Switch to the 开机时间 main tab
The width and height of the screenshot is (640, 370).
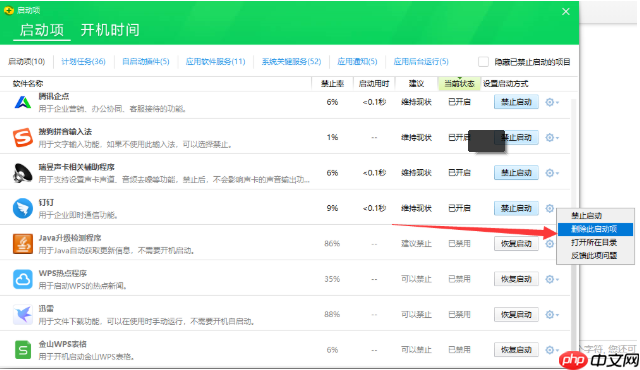110,30
